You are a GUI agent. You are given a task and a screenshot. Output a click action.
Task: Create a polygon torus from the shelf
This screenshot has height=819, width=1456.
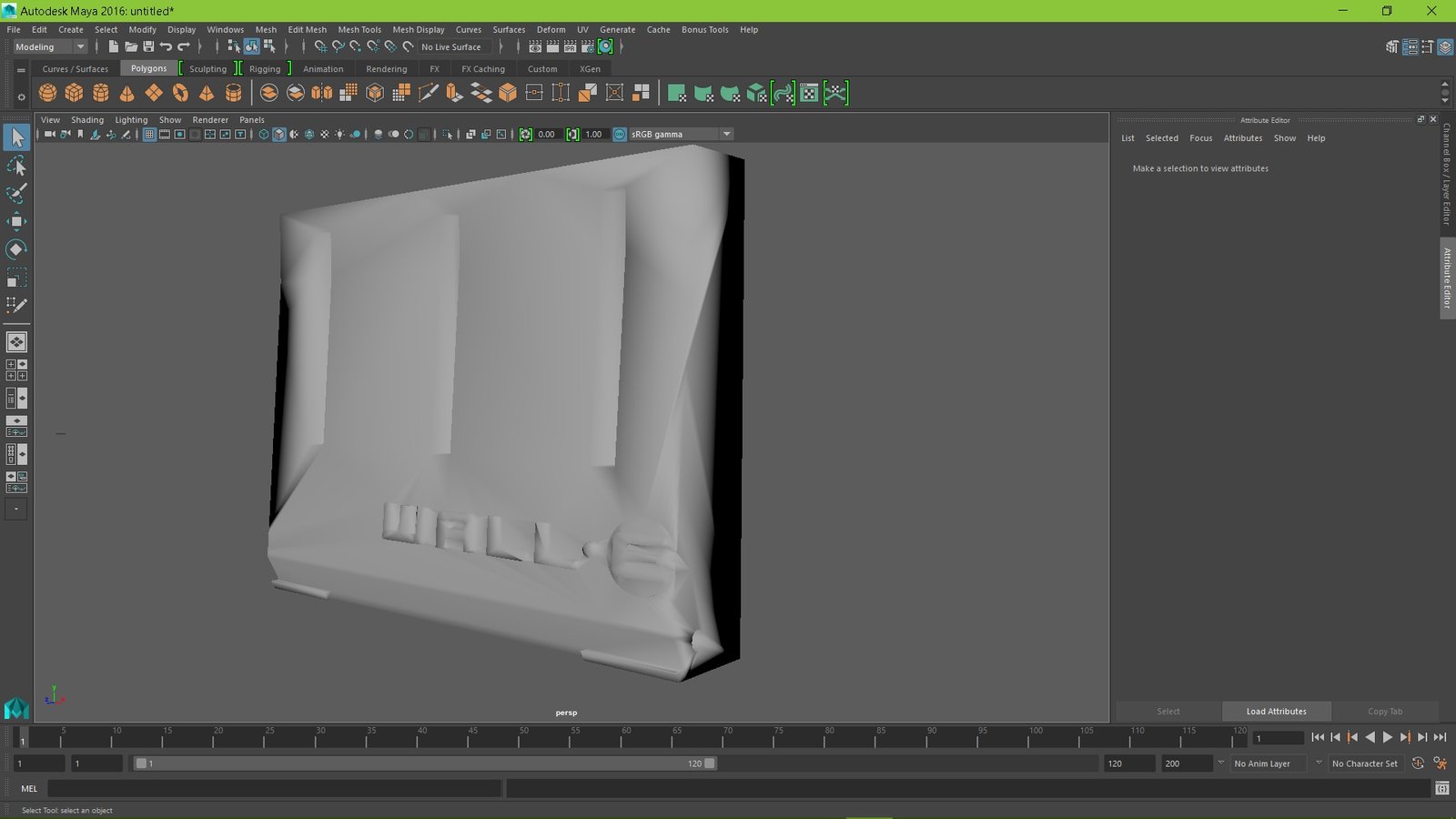(180, 93)
